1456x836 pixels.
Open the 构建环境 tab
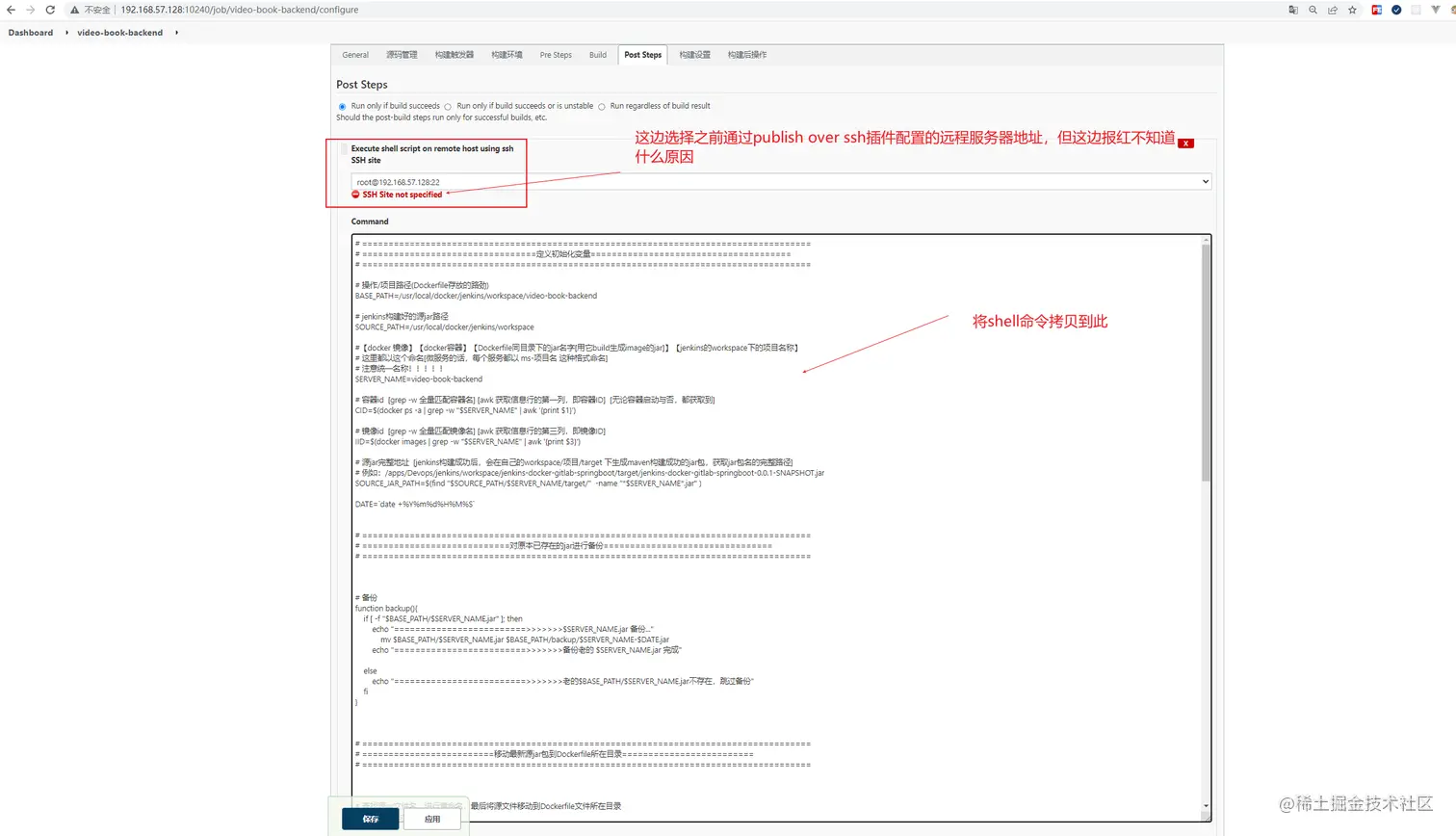pyautogui.click(x=507, y=55)
